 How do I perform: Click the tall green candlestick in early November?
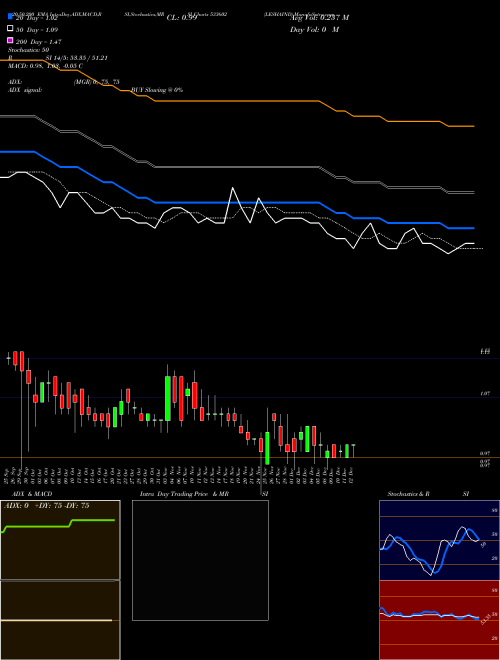tap(168, 398)
